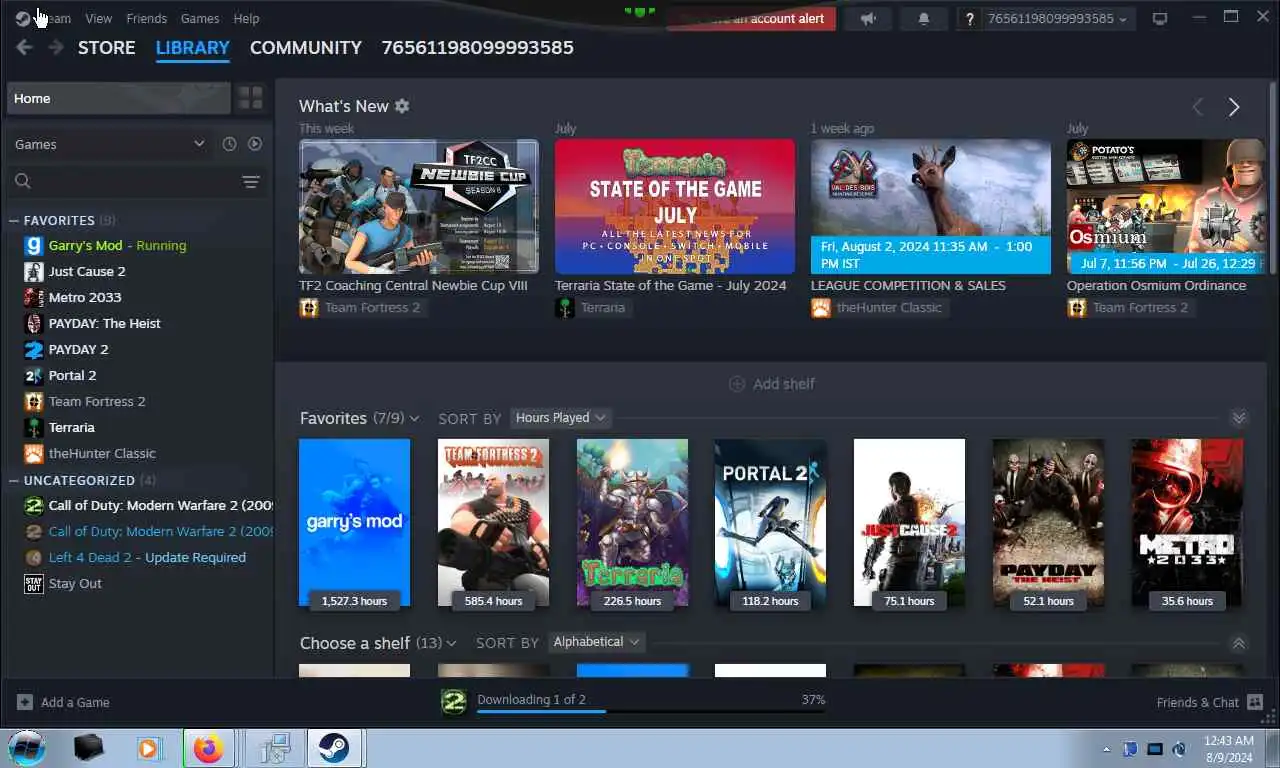The height and width of the screenshot is (768, 1280).
Task: Go to the COMMUNITY tab
Action: [306, 48]
